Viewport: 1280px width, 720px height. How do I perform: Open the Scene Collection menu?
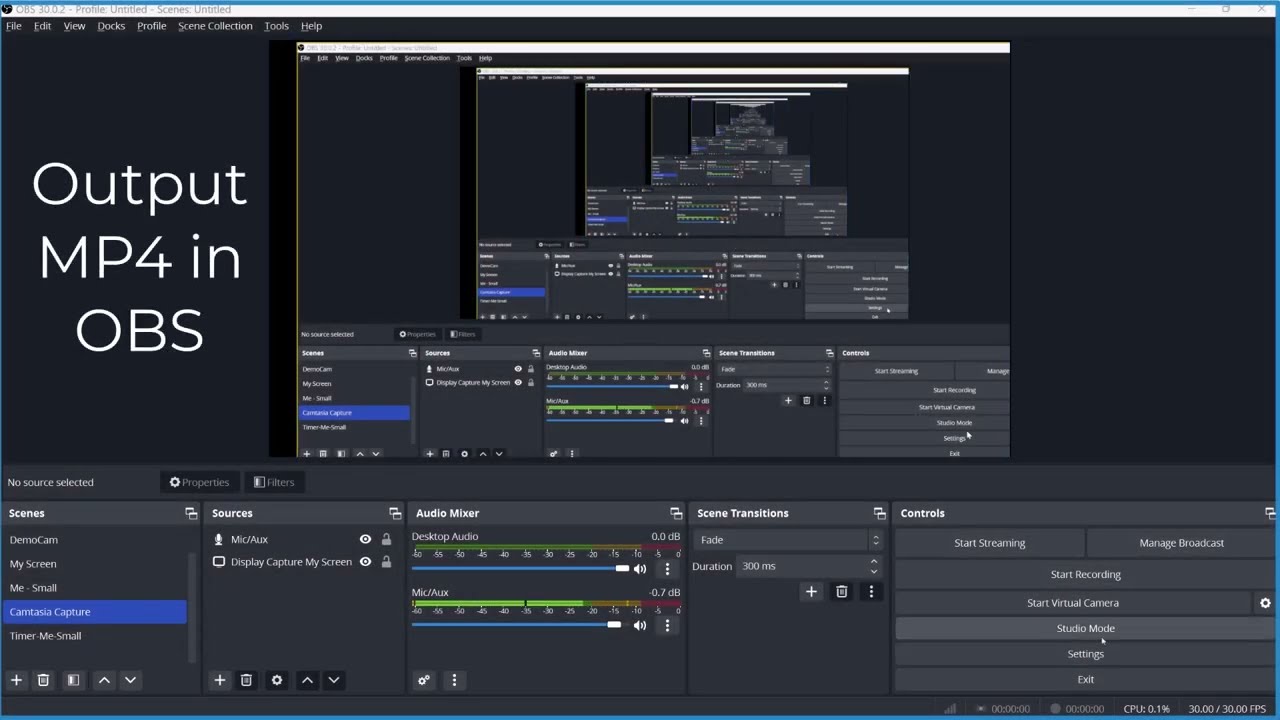pos(215,26)
